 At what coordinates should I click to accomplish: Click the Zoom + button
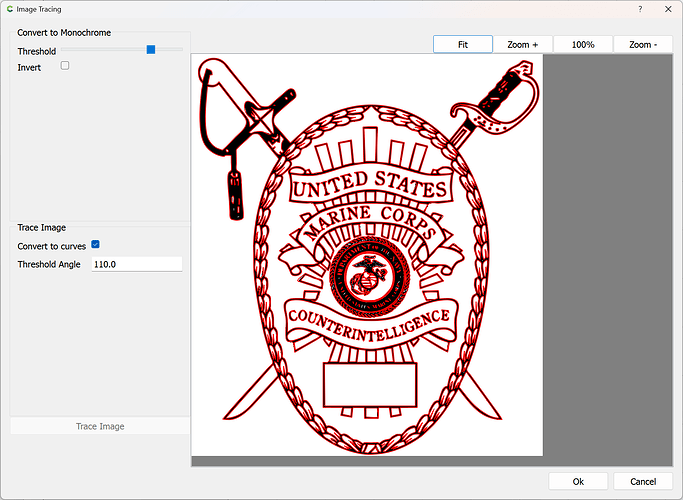point(523,44)
